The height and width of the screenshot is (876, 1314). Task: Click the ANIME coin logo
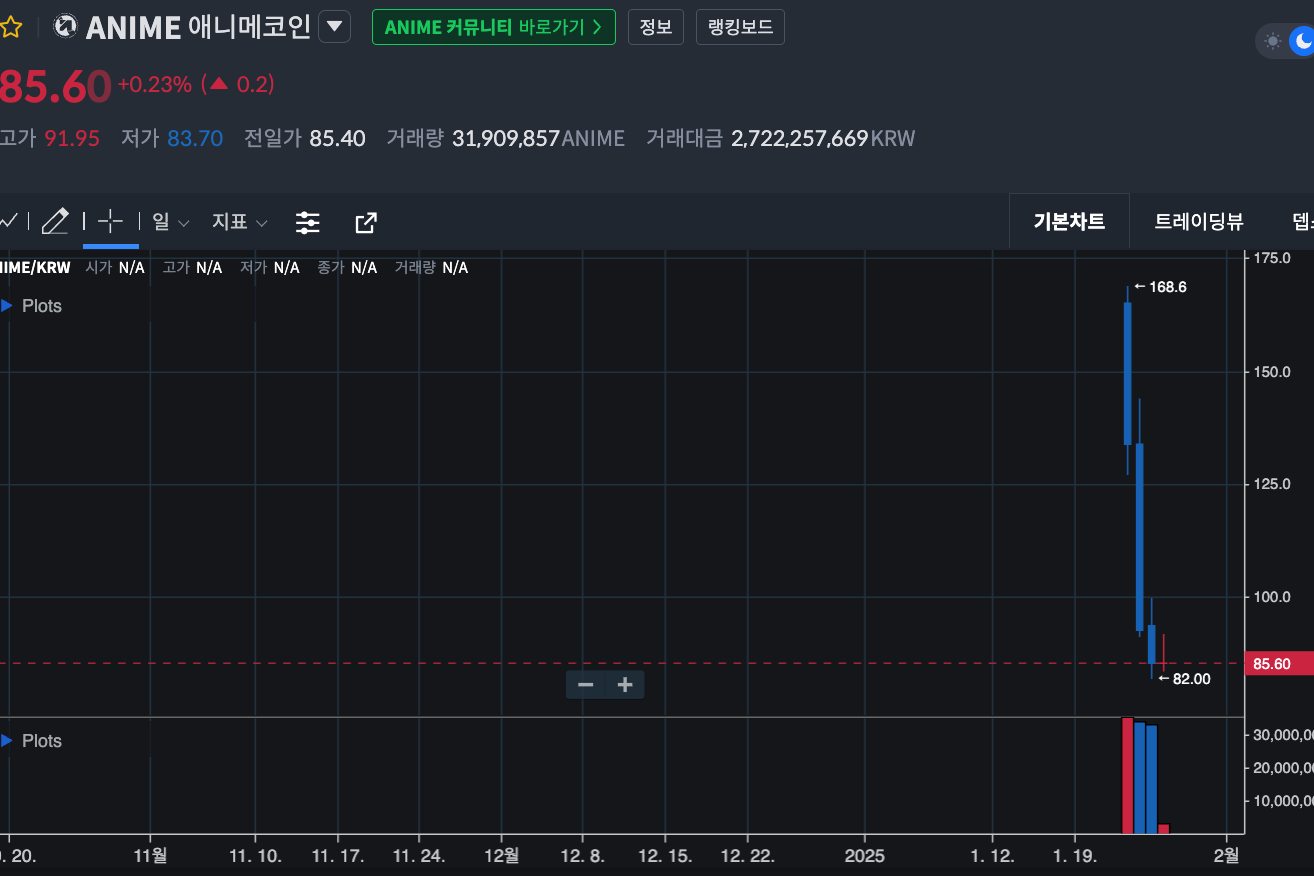click(64, 27)
